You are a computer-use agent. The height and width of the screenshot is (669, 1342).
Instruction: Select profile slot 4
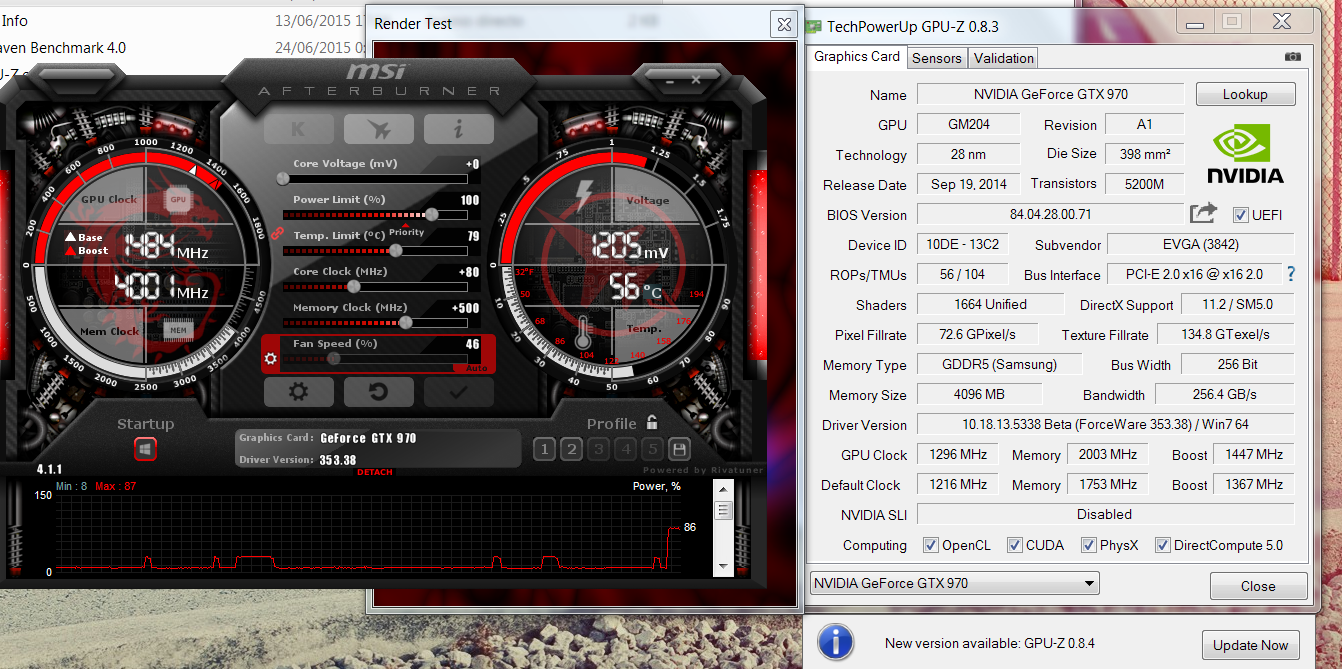click(625, 449)
